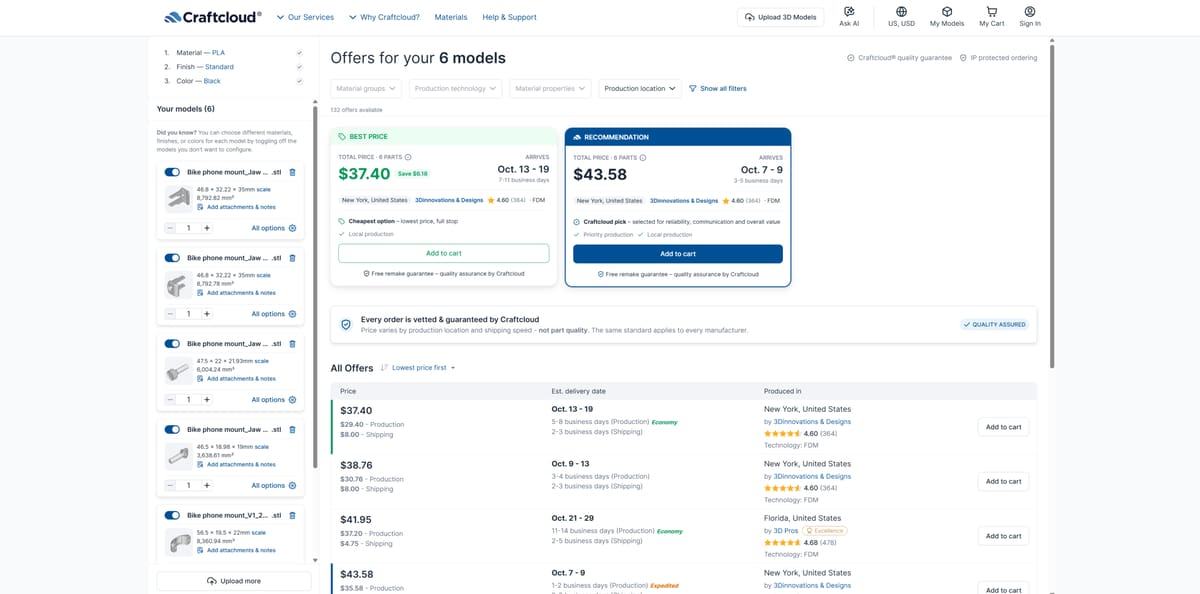Toggle the 47.5 × 22 × 21.93mm model switch

point(172,344)
